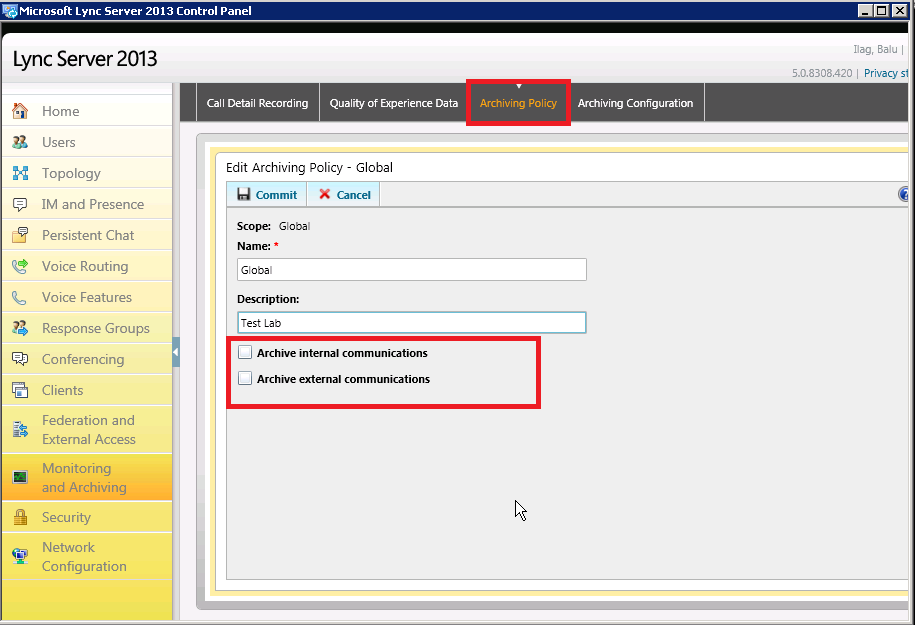Click the Home house icon in the sidebar

pyautogui.click(x=20, y=111)
